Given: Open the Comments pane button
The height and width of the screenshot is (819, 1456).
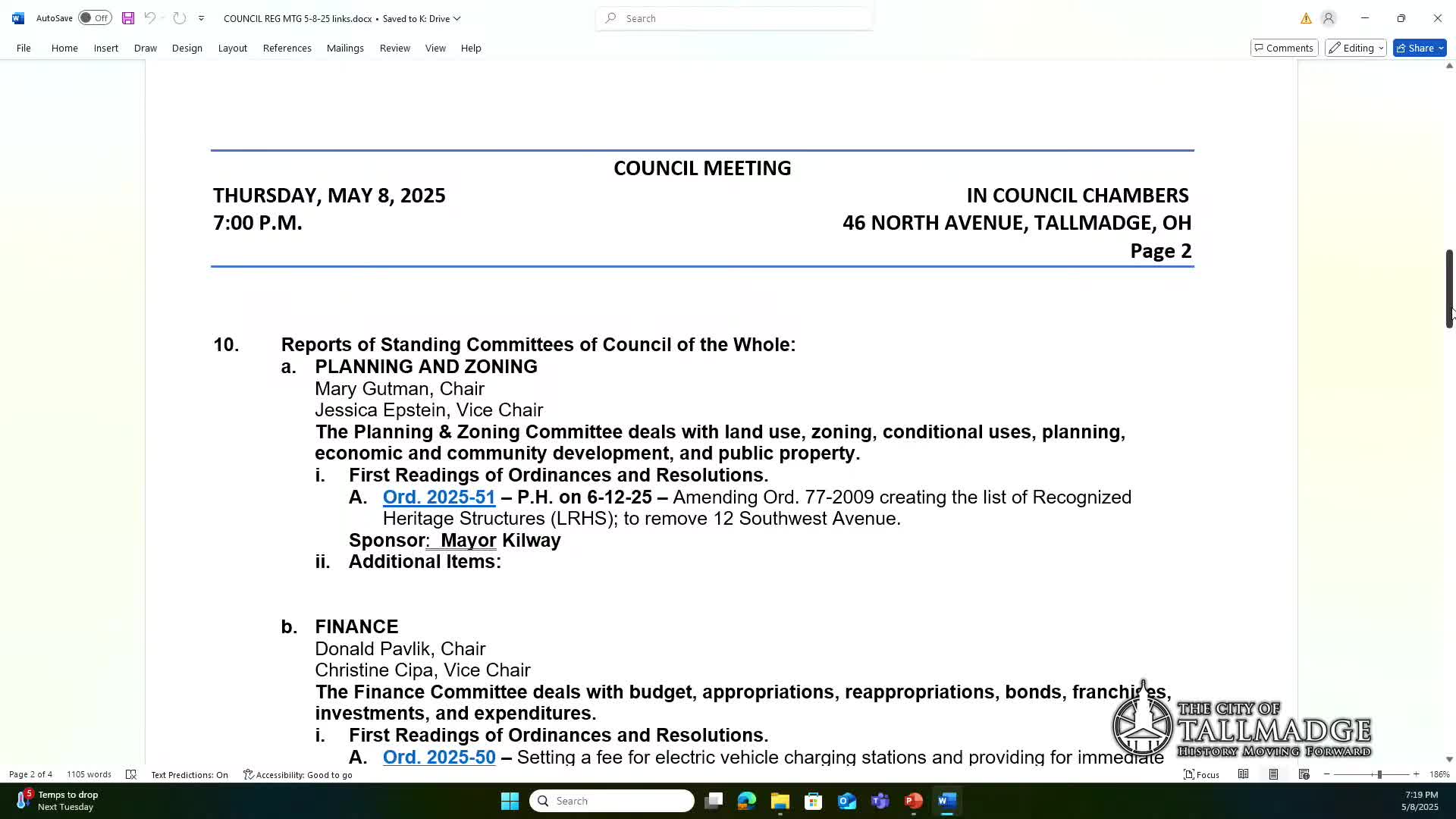Looking at the screenshot, I should 1283,48.
